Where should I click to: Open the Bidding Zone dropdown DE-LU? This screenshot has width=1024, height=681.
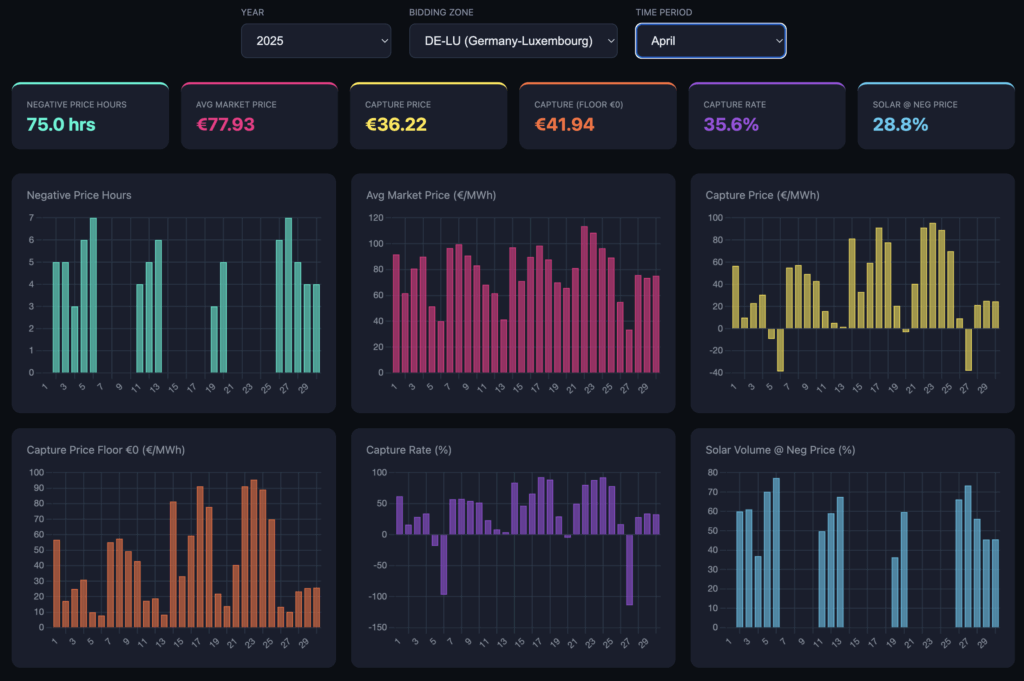(x=513, y=40)
